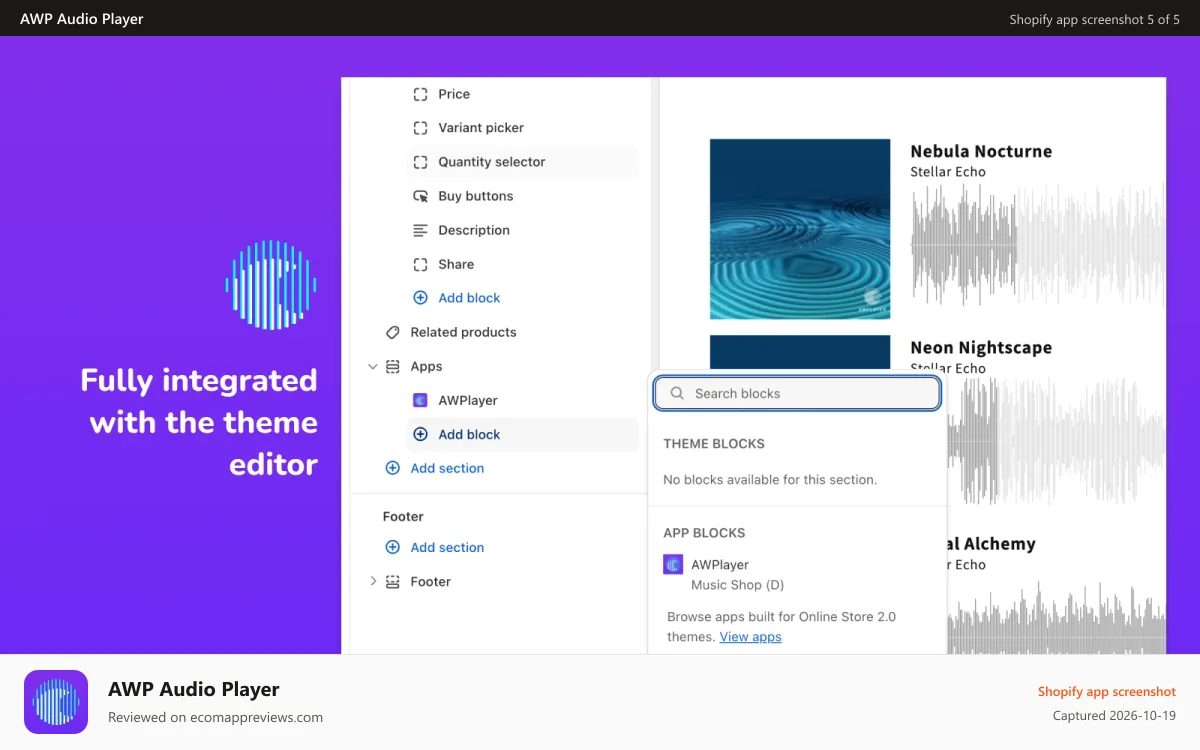Image resolution: width=1200 pixels, height=750 pixels.
Task: Select the Quantity selector block
Action: tap(523, 162)
